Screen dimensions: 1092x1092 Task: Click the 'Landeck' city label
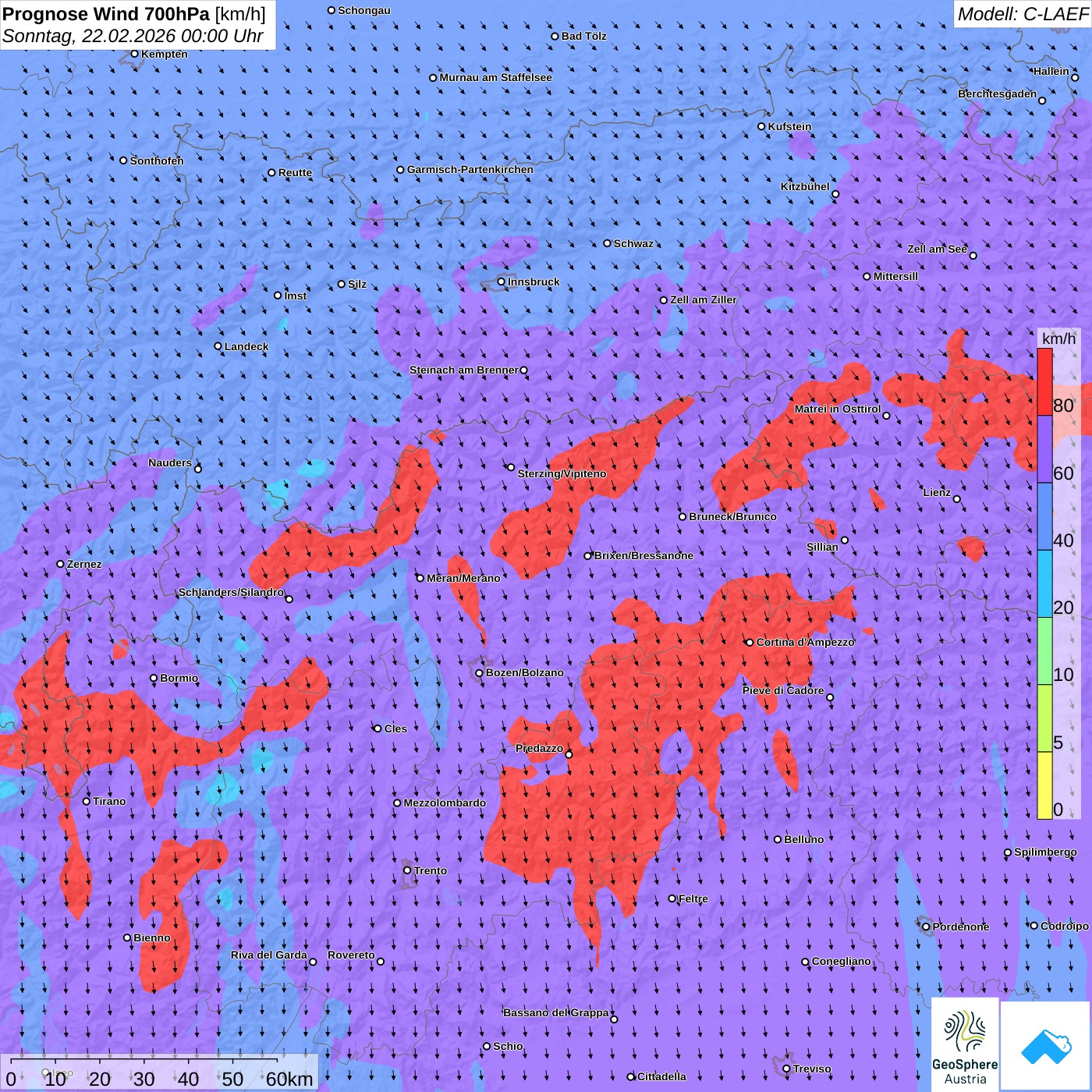point(246,346)
